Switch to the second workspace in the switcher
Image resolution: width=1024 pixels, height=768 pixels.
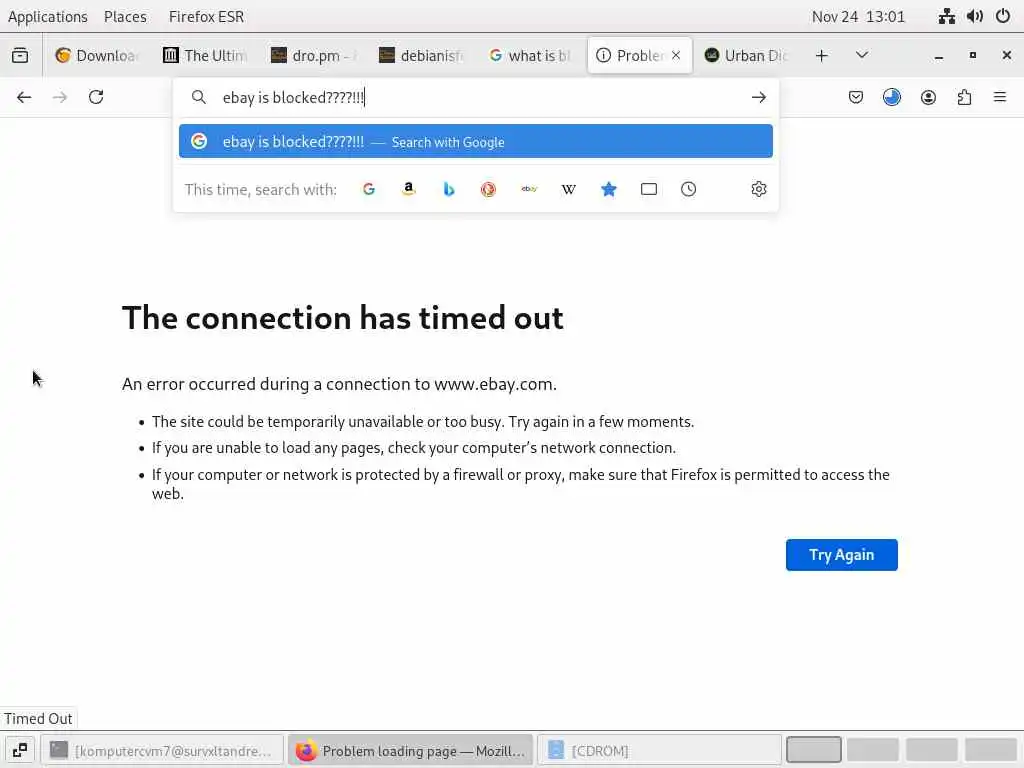tap(872, 750)
